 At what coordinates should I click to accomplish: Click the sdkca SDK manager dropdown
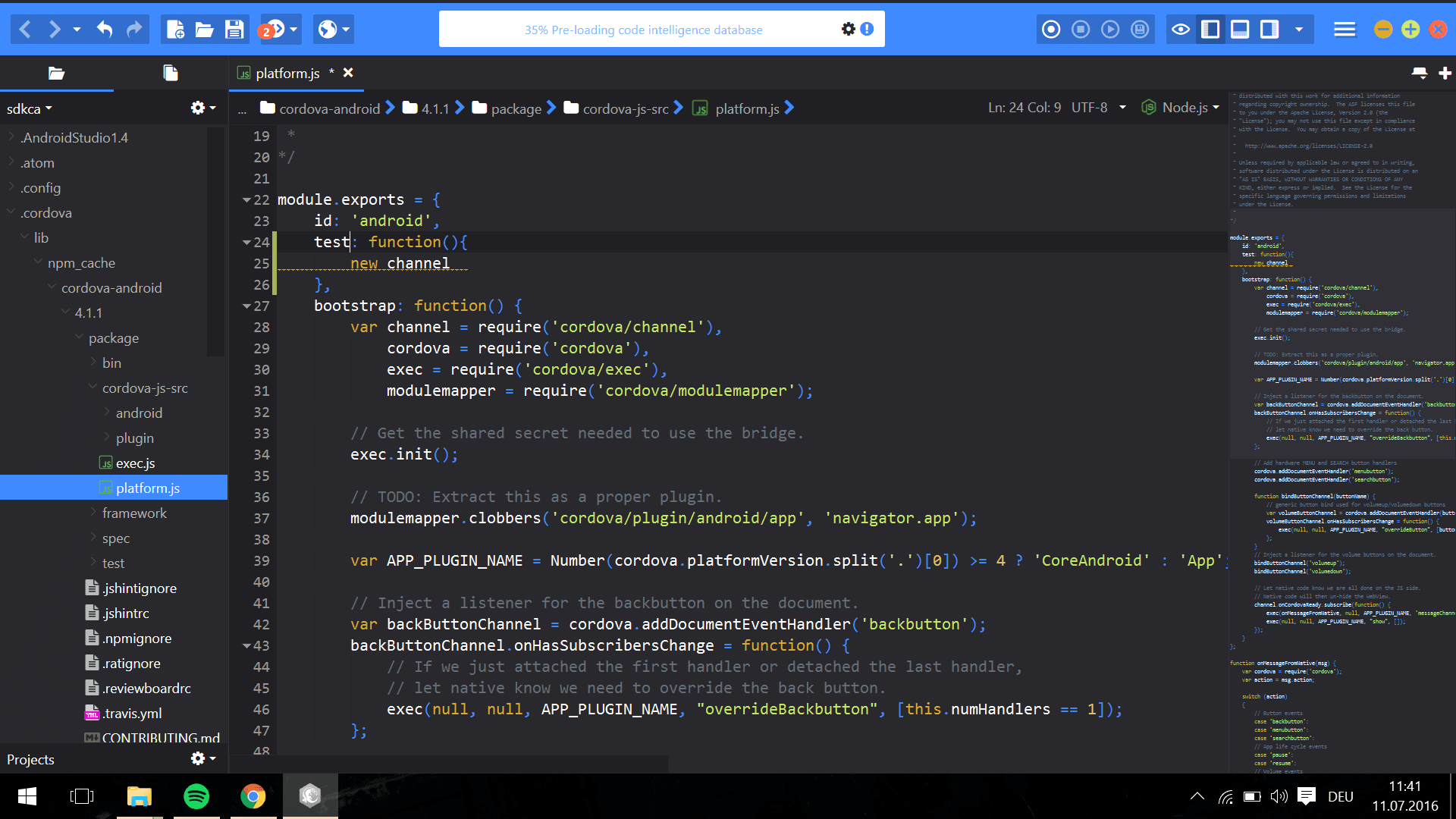tap(30, 108)
